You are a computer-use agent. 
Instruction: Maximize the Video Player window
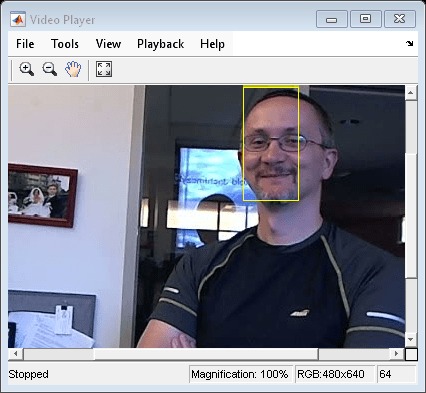pyautogui.click(x=366, y=19)
